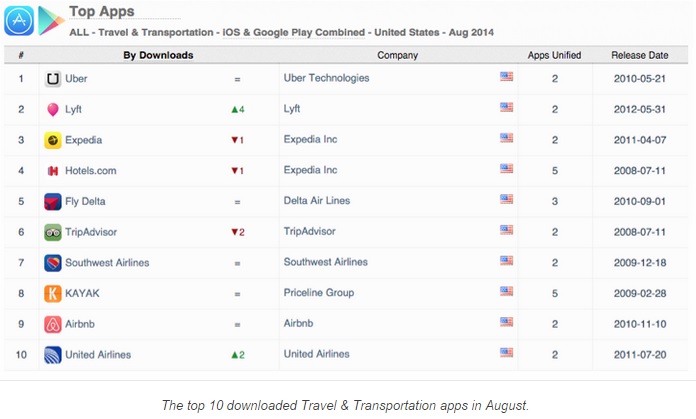Click the TripAdvisor owl icon

point(53,232)
